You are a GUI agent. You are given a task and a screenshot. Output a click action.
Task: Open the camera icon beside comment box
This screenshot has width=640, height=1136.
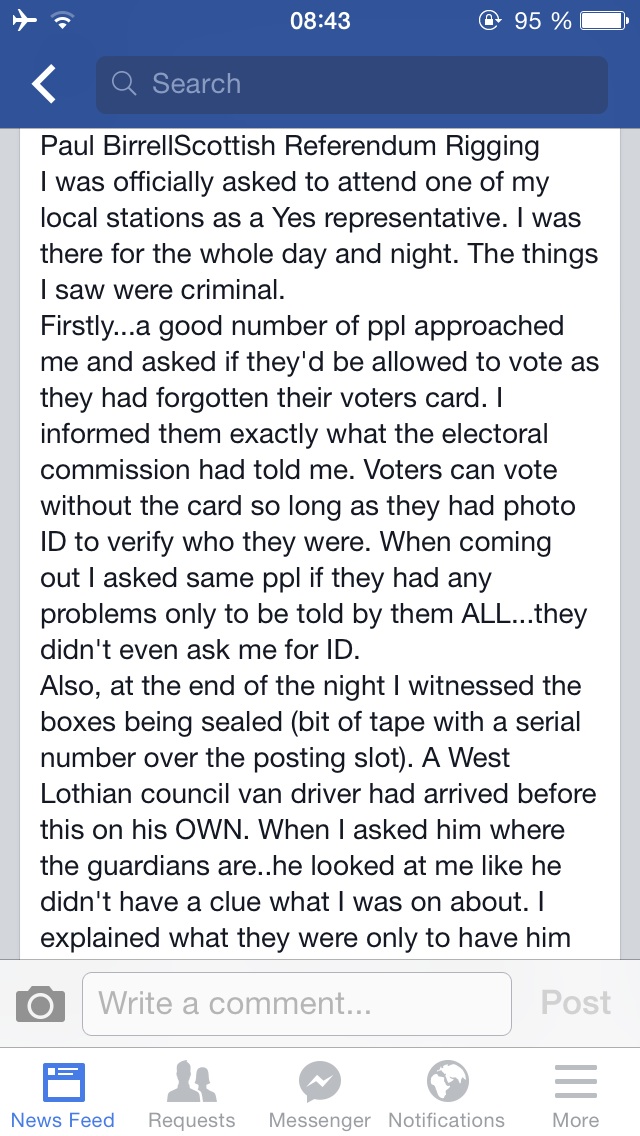tap(40, 1003)
